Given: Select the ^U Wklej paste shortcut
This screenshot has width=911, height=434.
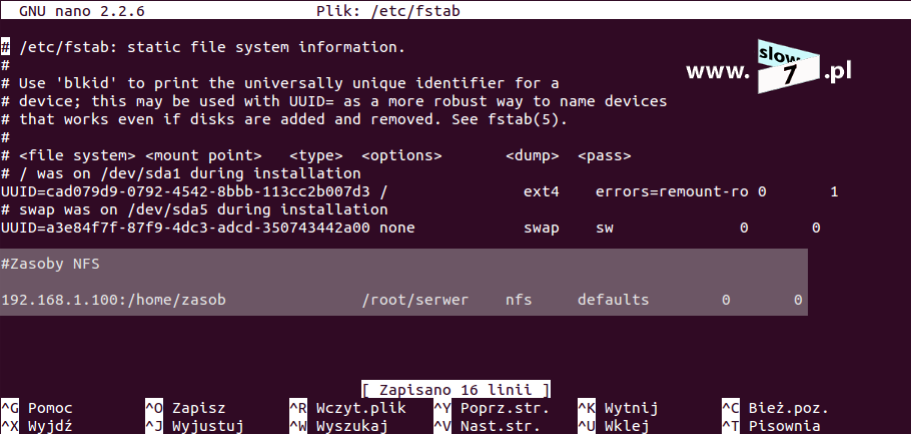Looking at the screenshot, I should [613, 426].
